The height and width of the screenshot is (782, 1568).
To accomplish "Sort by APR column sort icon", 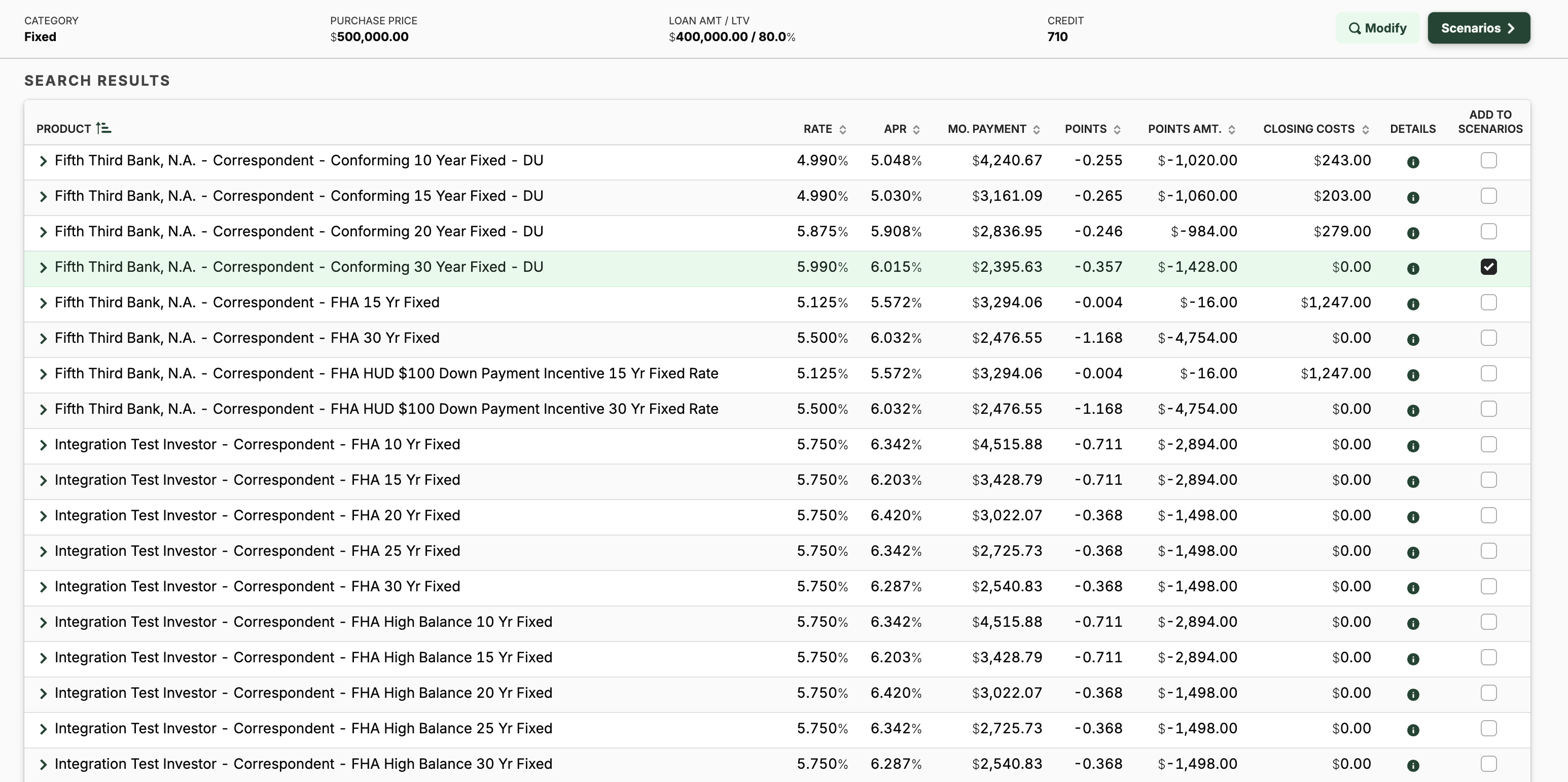I will 916,130.
